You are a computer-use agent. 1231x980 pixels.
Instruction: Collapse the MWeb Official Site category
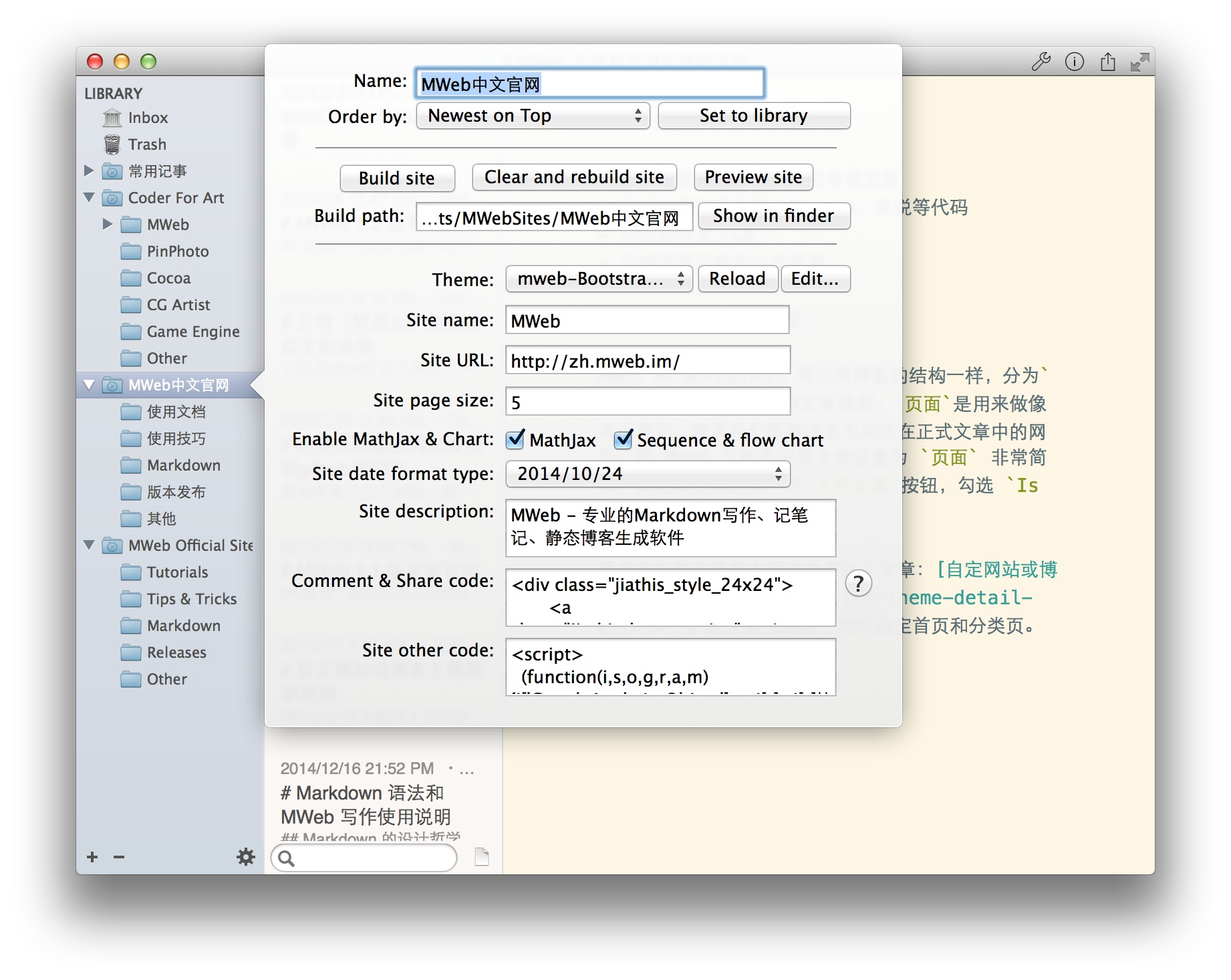click(89, 545)
